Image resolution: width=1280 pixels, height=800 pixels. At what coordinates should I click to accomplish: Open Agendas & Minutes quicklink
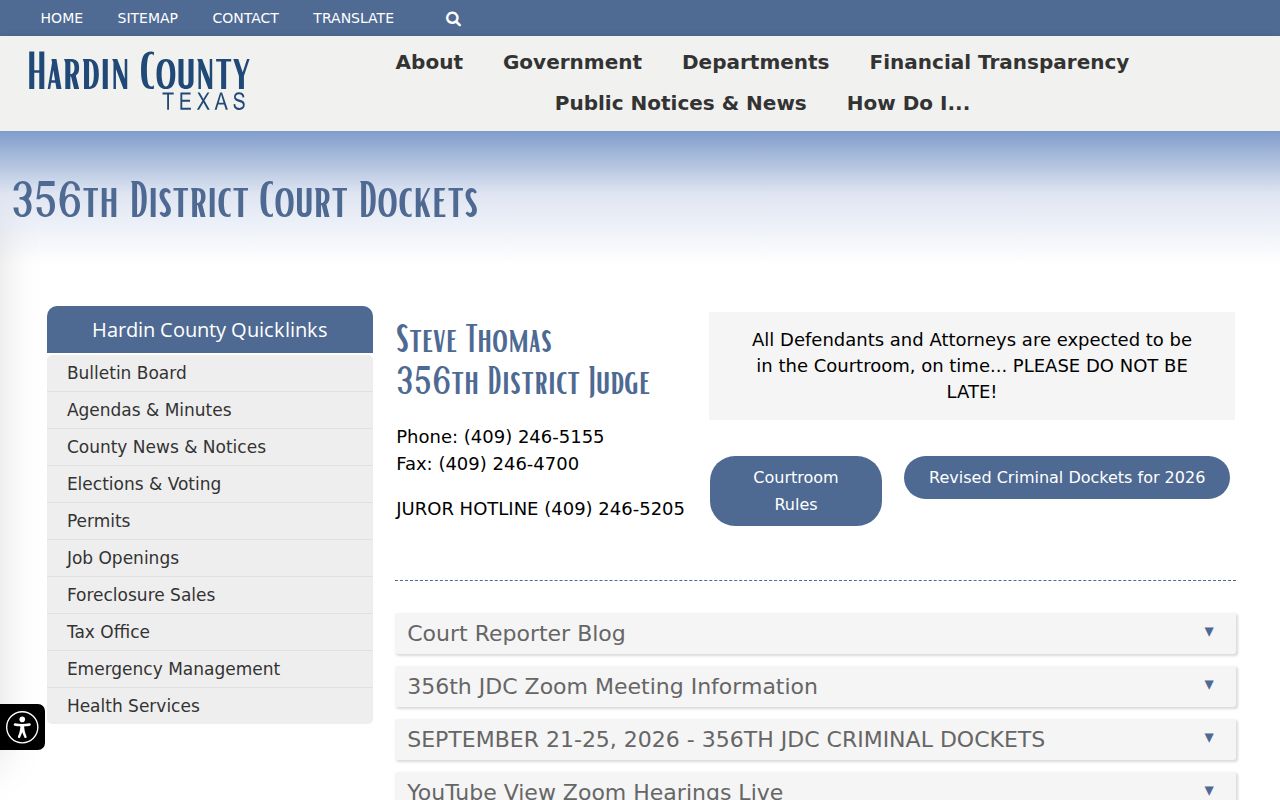point(210,410)
